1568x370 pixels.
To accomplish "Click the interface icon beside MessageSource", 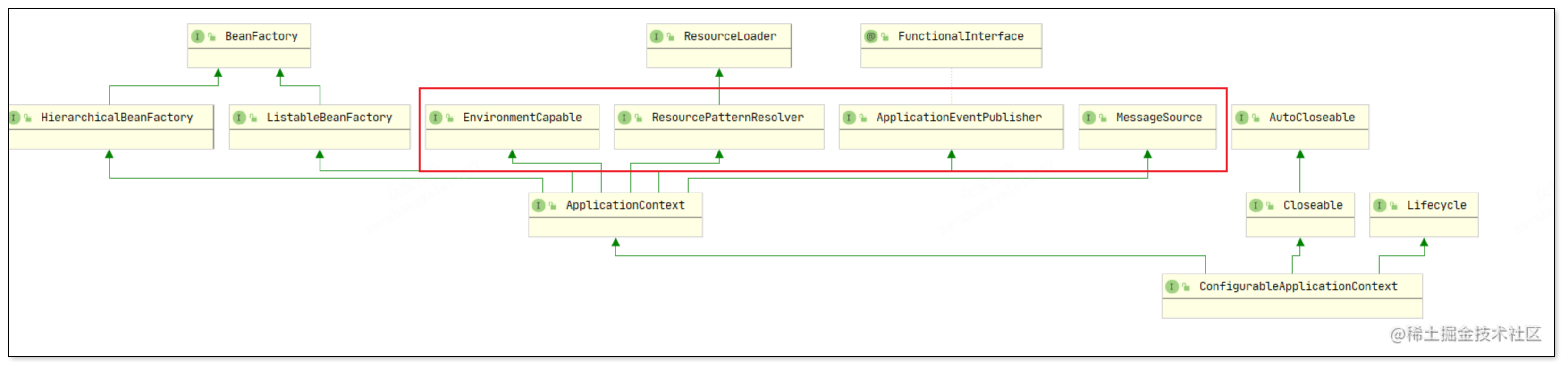I will 1088,118.
